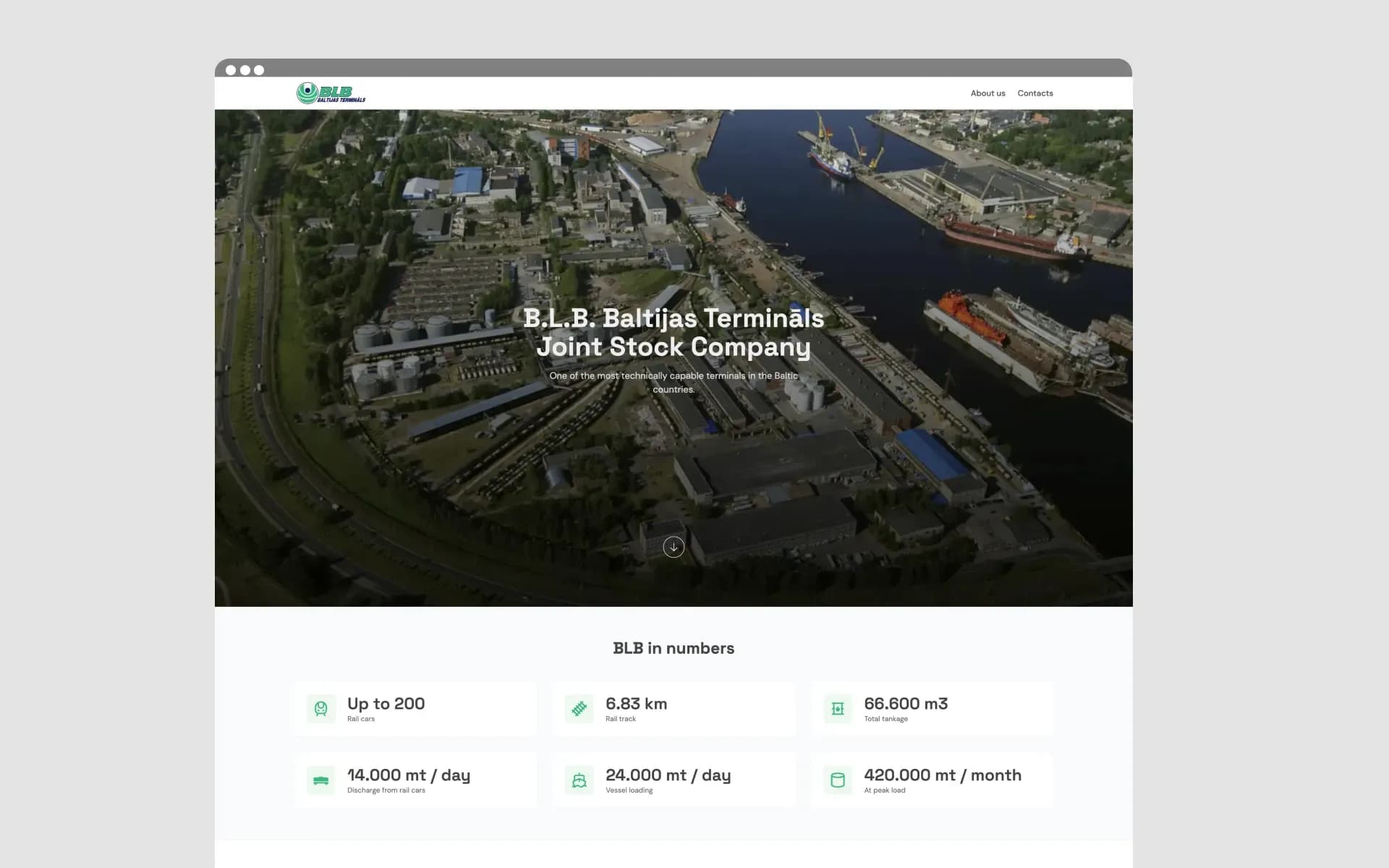
Task: Click the 'BLB in numbers' heading
Action: coord(674,648)
